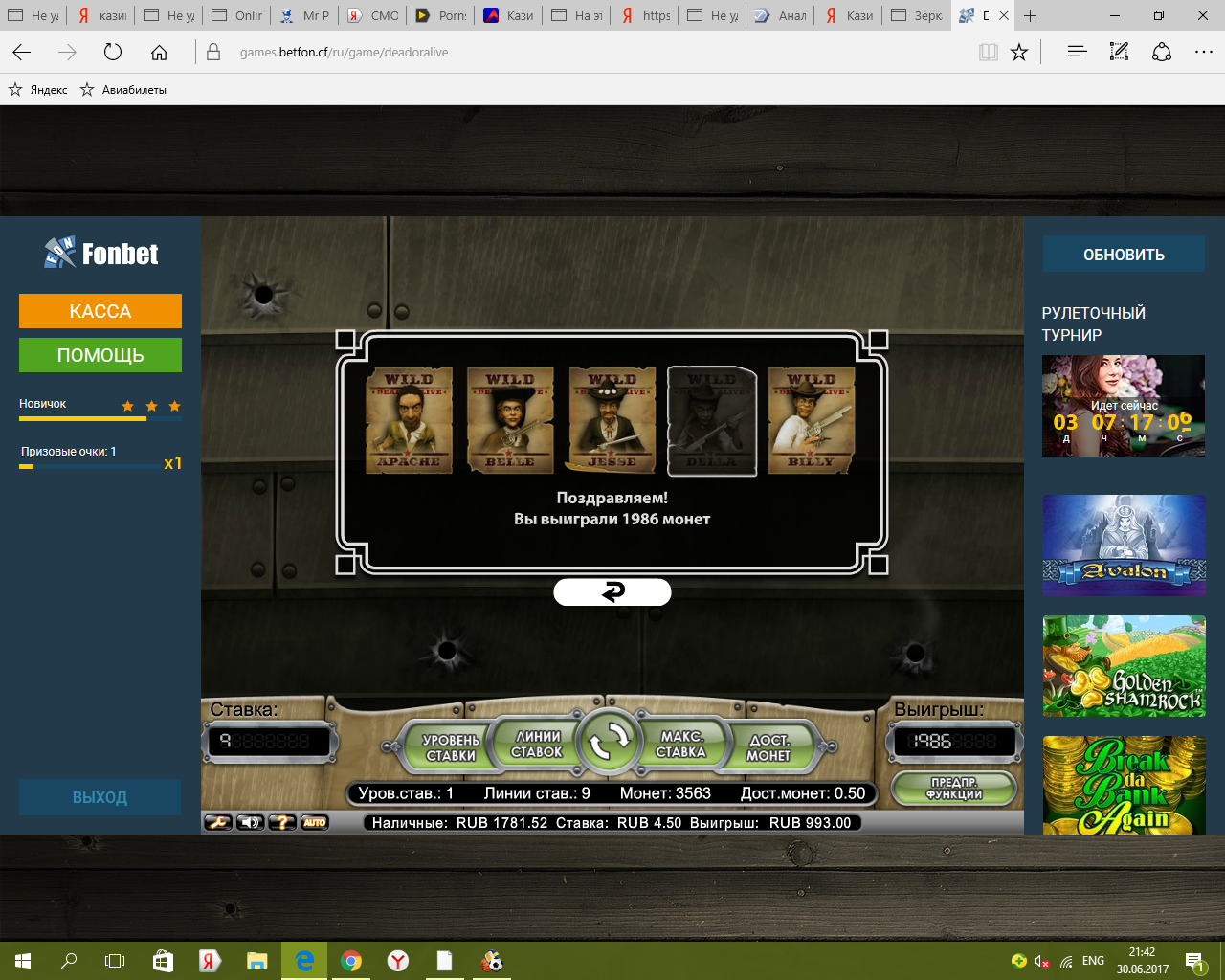Click the Новичок level progress bar
Viewport: 1225px width, 980px height.
[100, 418]
